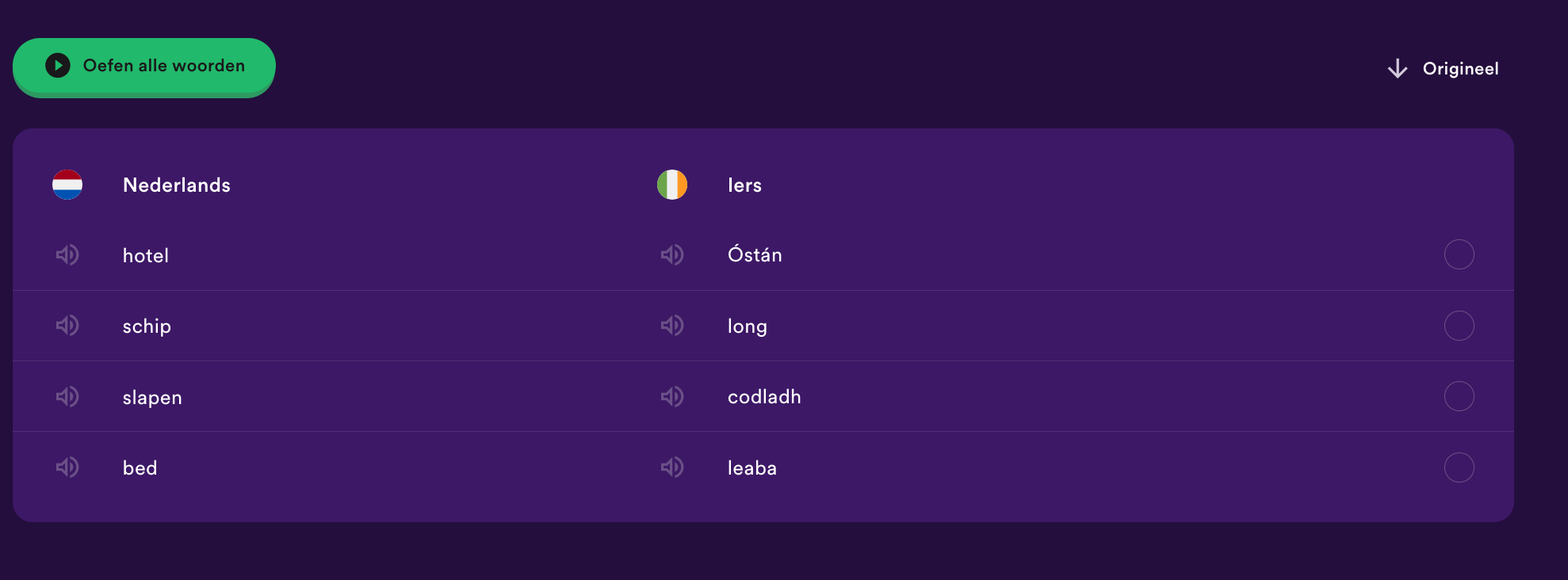Select the circle for the schip row
Screen dimensions: 1568x580
1459,326
